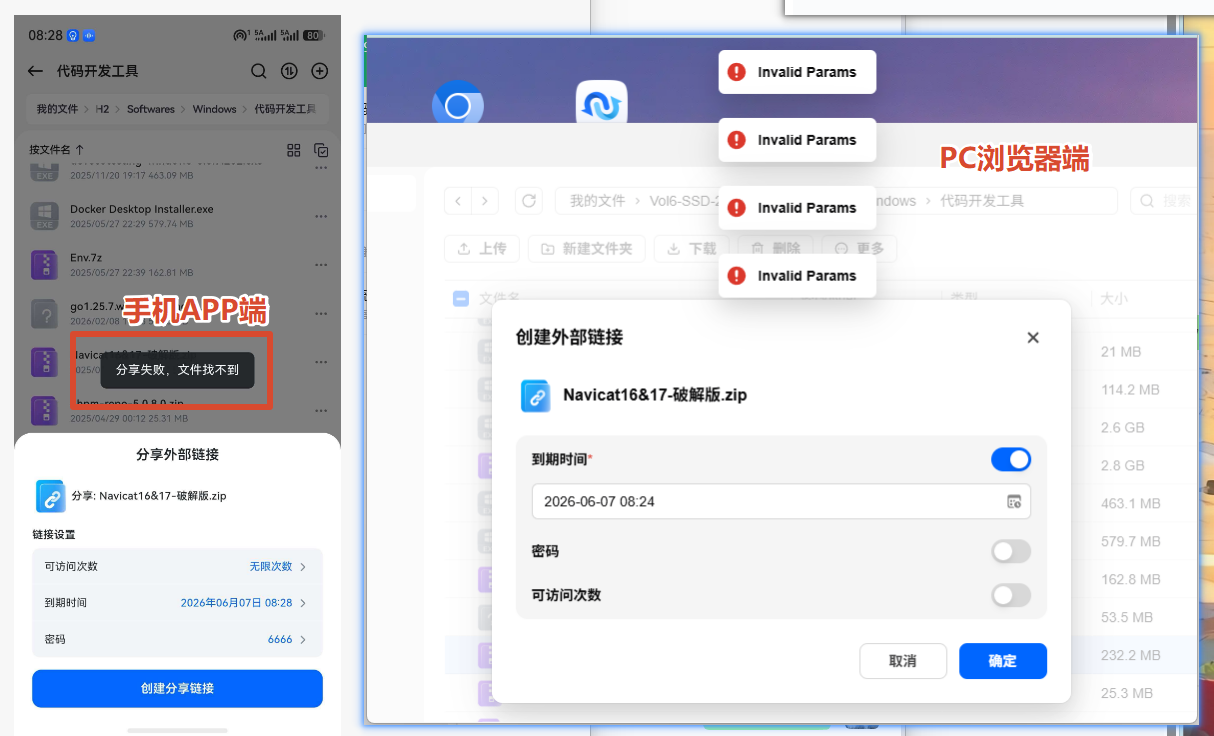
Task: Enable the 可访问次数 switch in dialog
Action: (x=1011, y=595)
